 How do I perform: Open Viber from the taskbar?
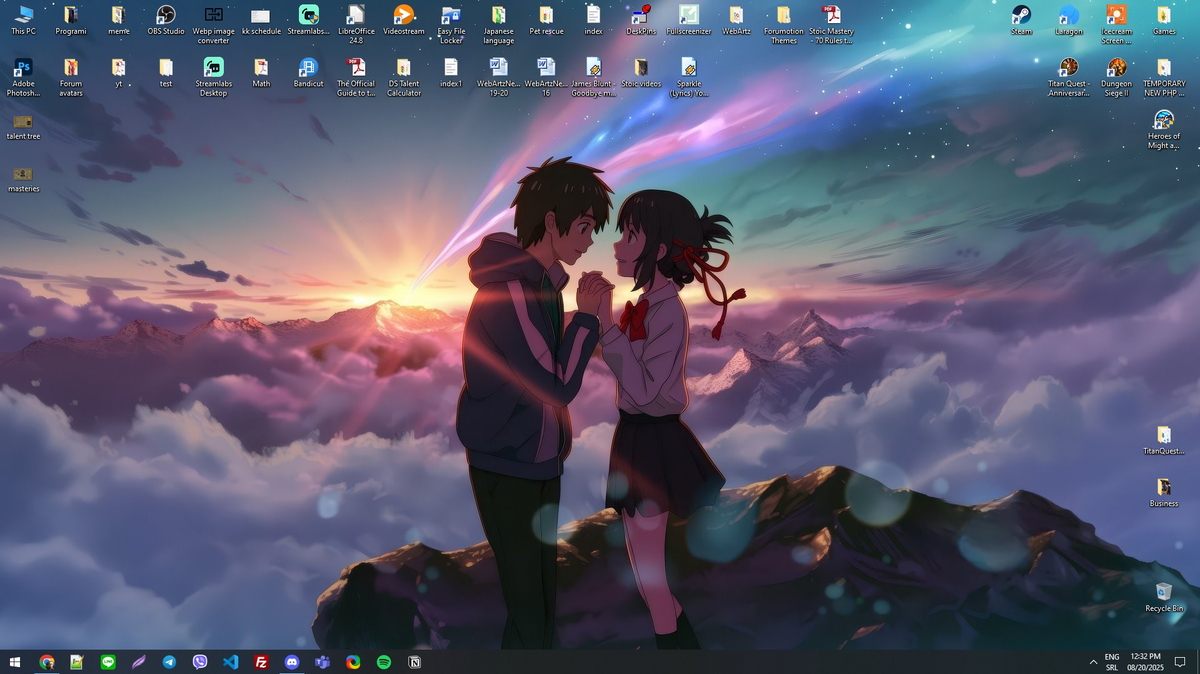(200, 662)
